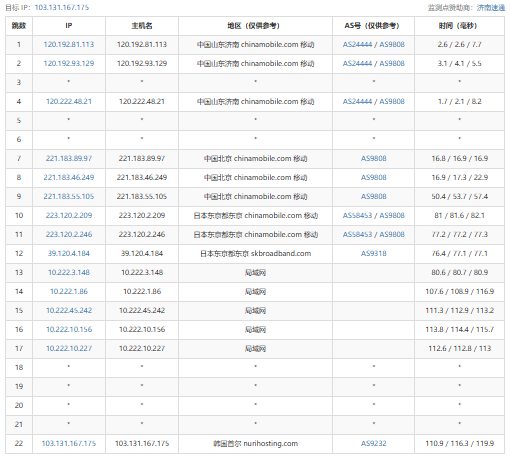Click the 120.192.93.129 IP link in hop 2
The height and width of the screenshot is (457, 510).
coord(69,63)
